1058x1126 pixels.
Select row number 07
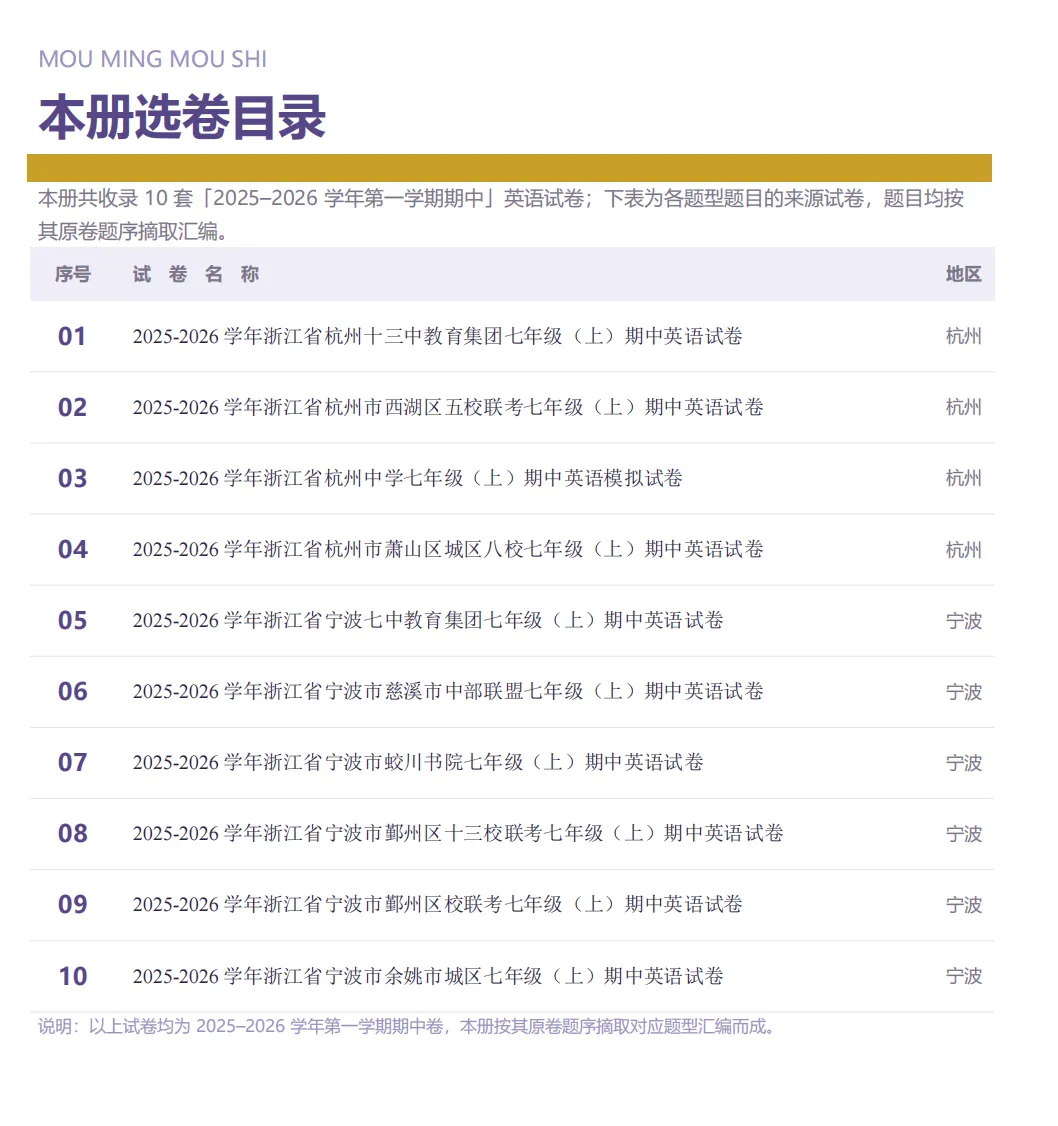(72, 763)
